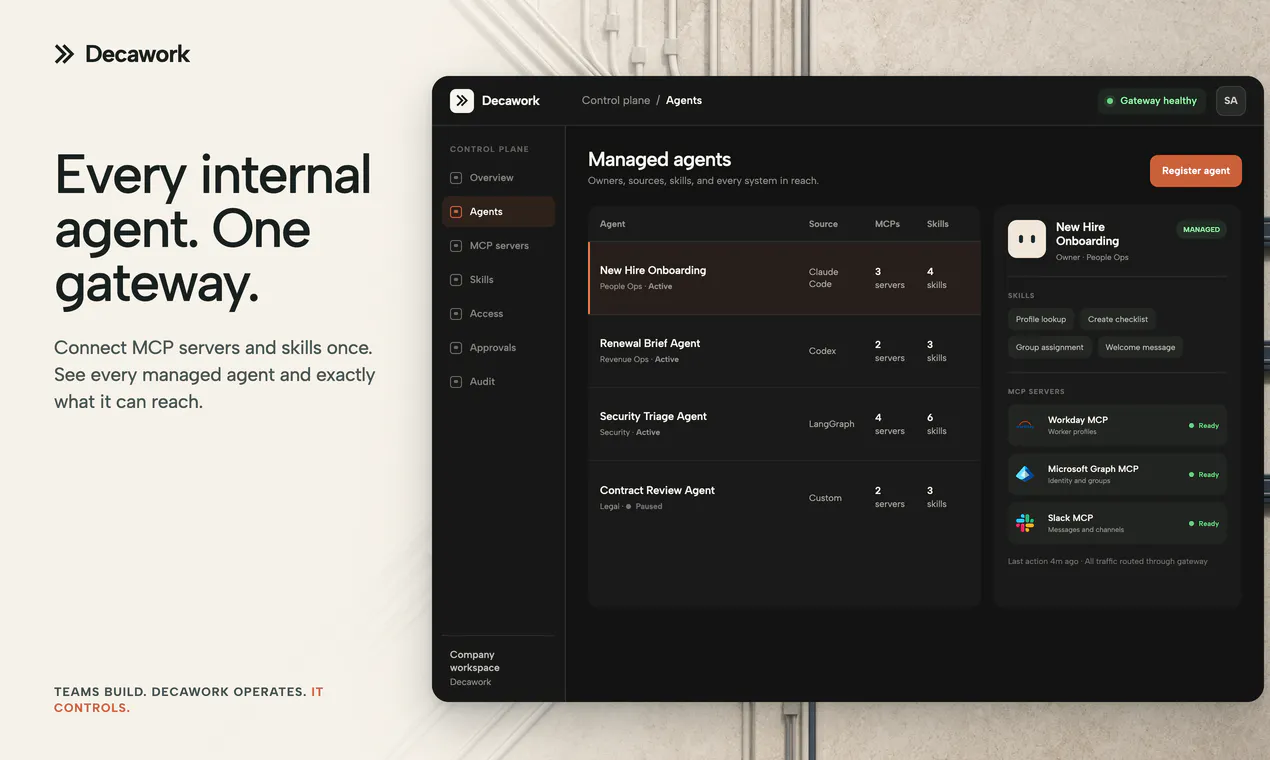The width and height of the screenshot is (1270, 760).
Task: Select the New Hire Onboarding agent row
Action: [x=784, y=278]
